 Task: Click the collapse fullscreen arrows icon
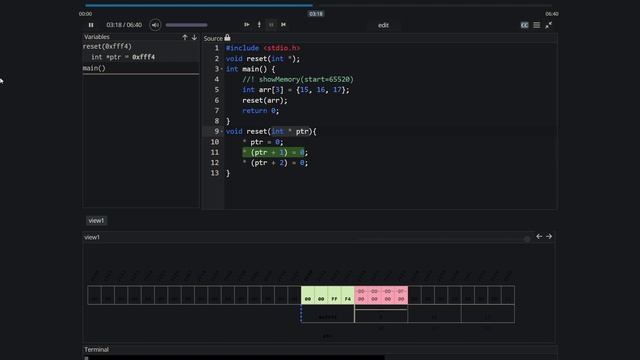(x=549, y=25)
